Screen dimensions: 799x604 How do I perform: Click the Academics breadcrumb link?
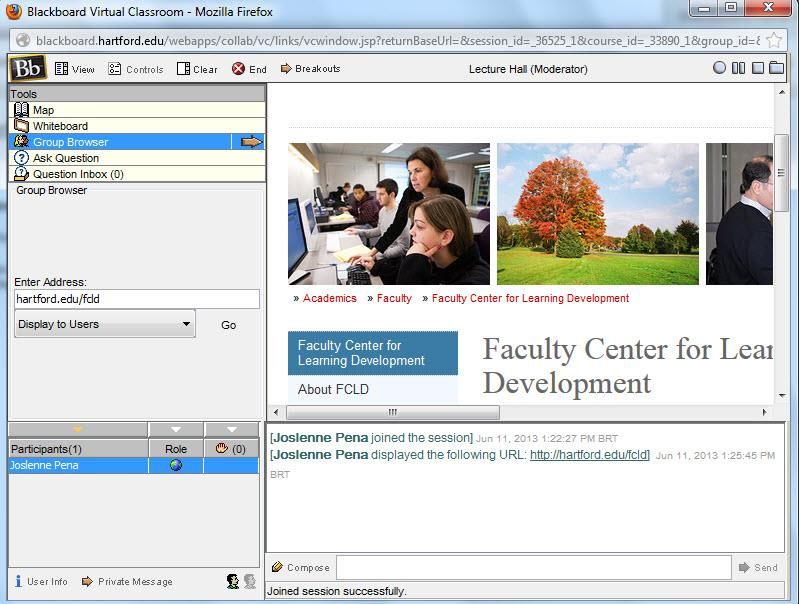pos(330,298)
